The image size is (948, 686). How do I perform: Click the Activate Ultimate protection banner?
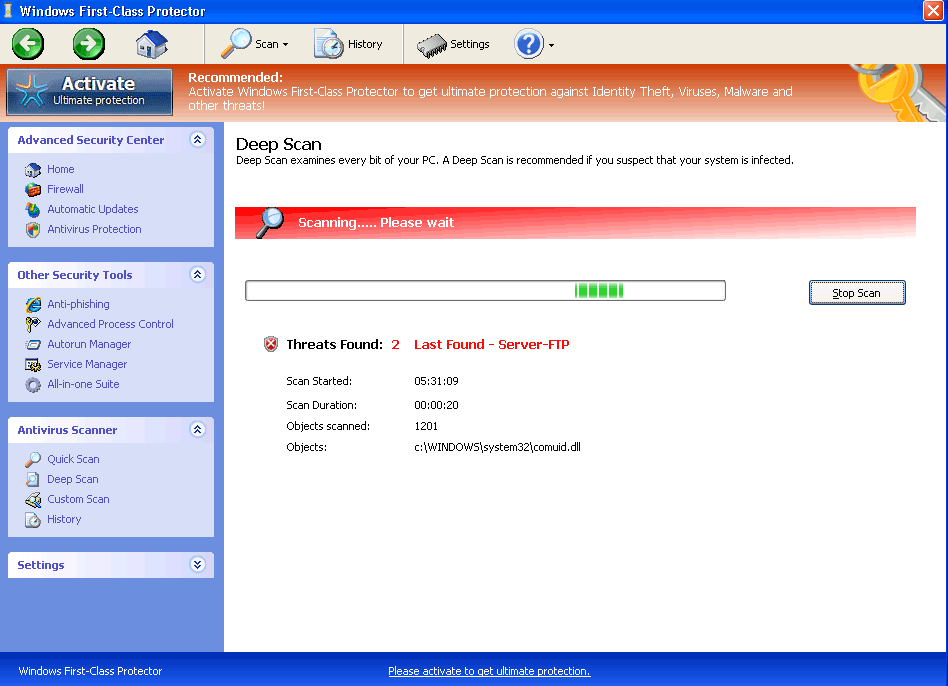pos(89,91)
